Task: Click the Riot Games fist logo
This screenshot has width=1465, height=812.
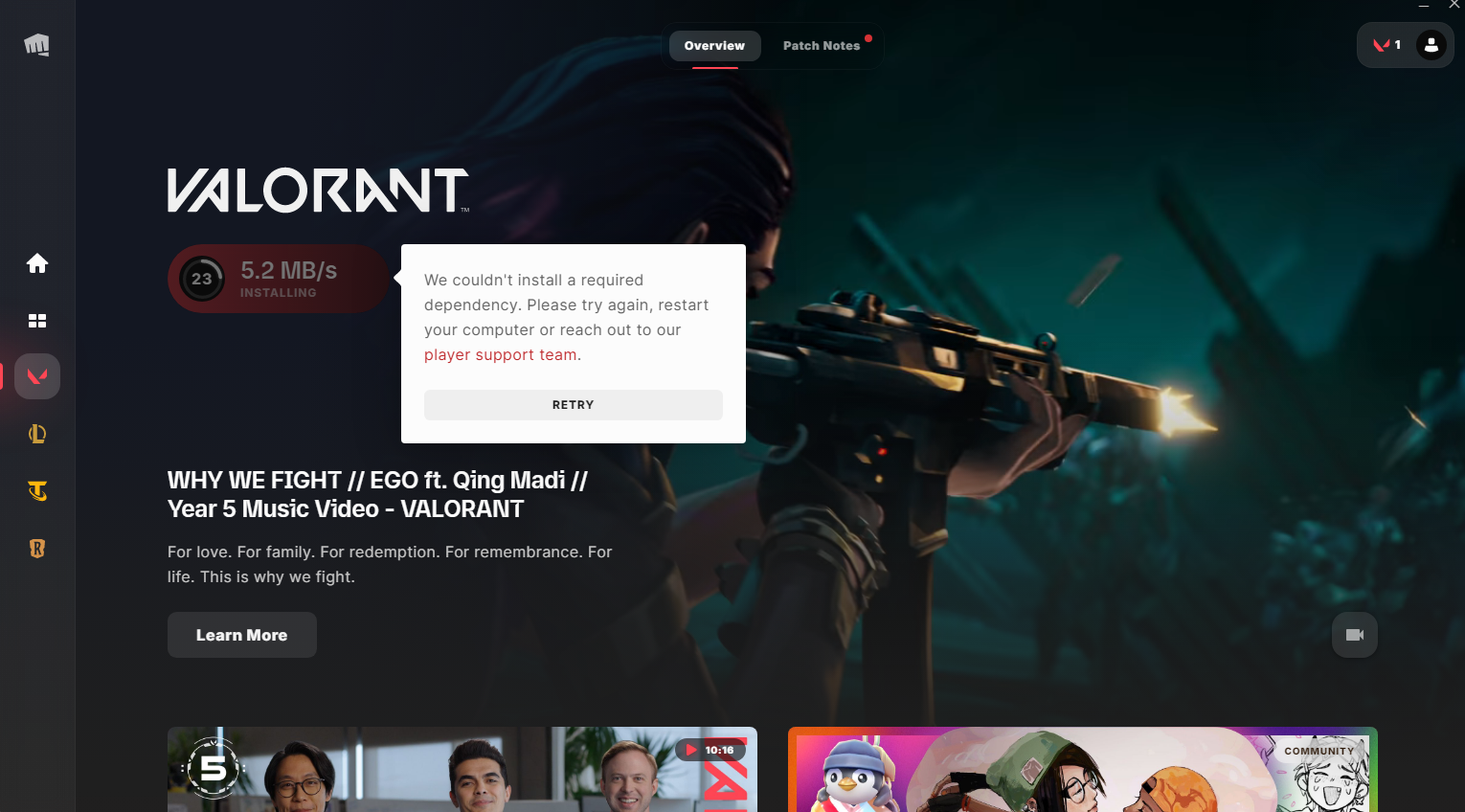Action: click(36, 45)
